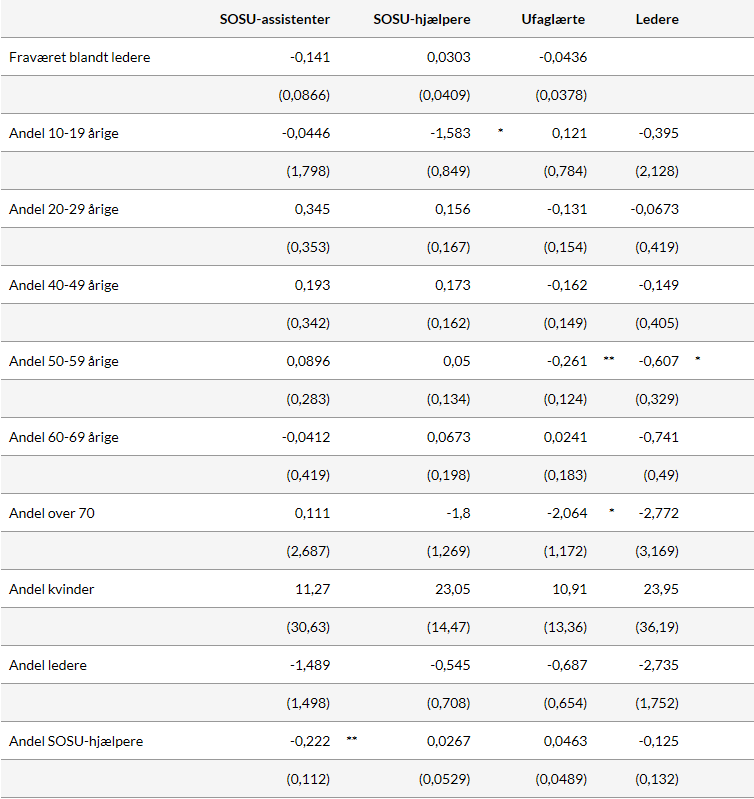Select the Ledere column header
This screenshot has height=799, width=754.
click(x=657, y=19)
